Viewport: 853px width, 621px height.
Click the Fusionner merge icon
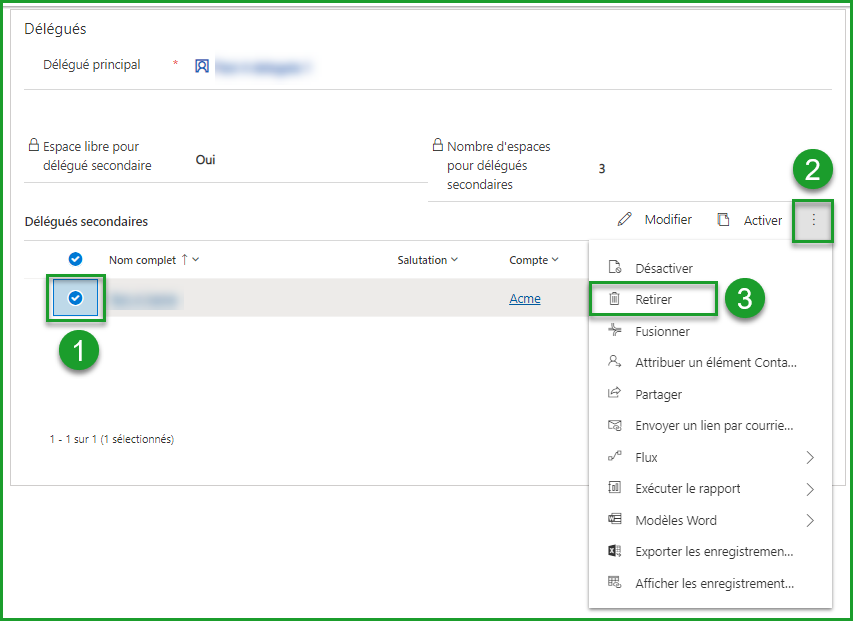point(615,331)
